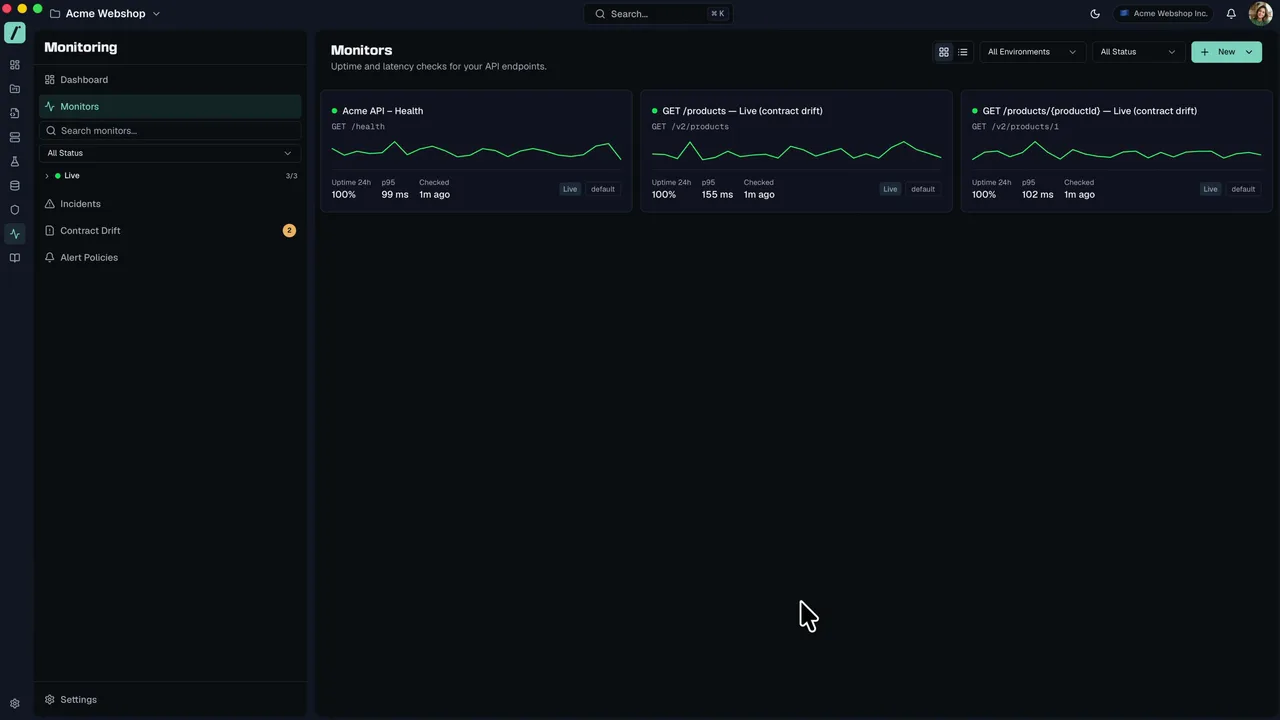Open the GET /v2/products/1 monitor card
Viewport: 1280px width, 720px height.
(1116, 151)
